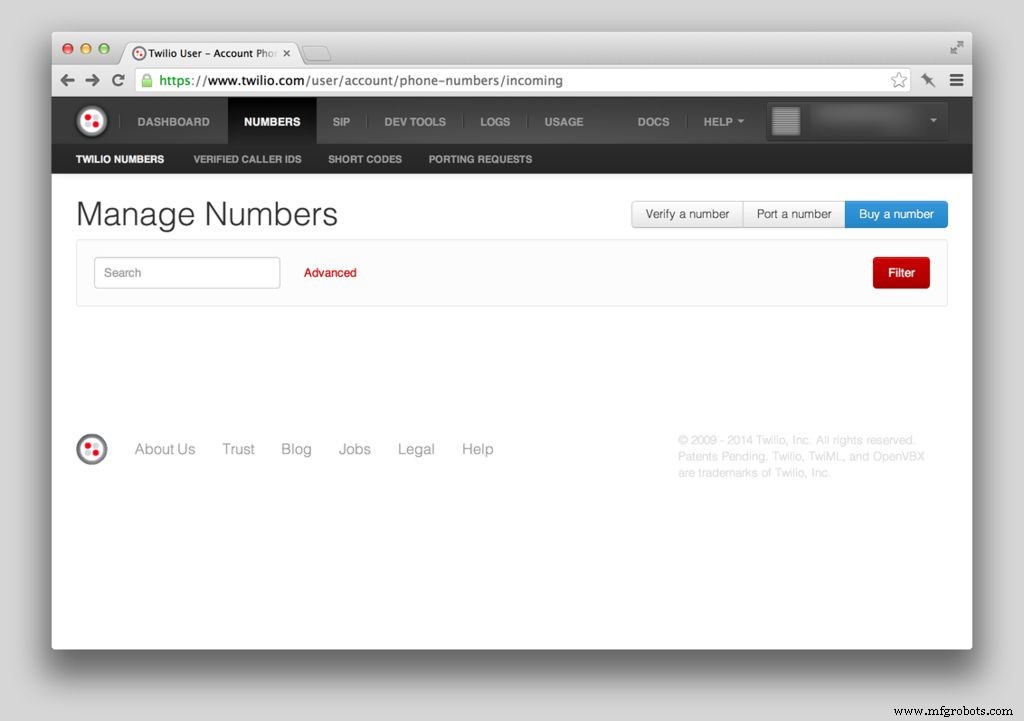1024x721 pixels.
Task: Click the browser back arrow
Action: click(x=68, y=80)
